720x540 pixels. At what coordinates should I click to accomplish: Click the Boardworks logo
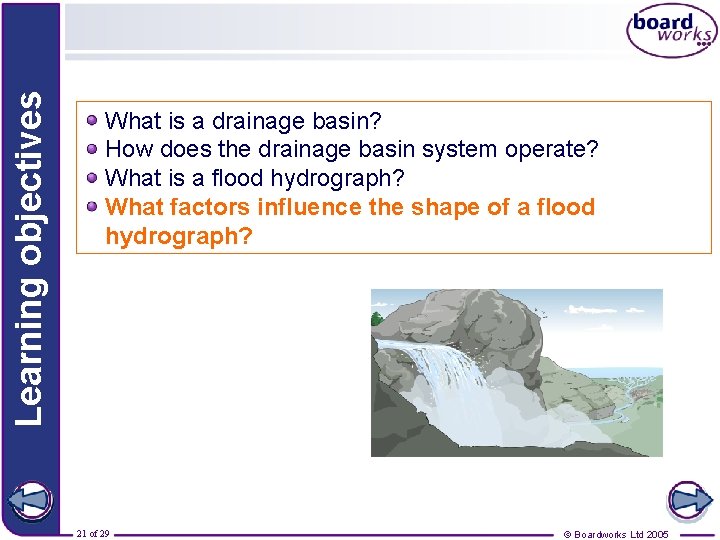pyautogui.click(x=671, y=30)
